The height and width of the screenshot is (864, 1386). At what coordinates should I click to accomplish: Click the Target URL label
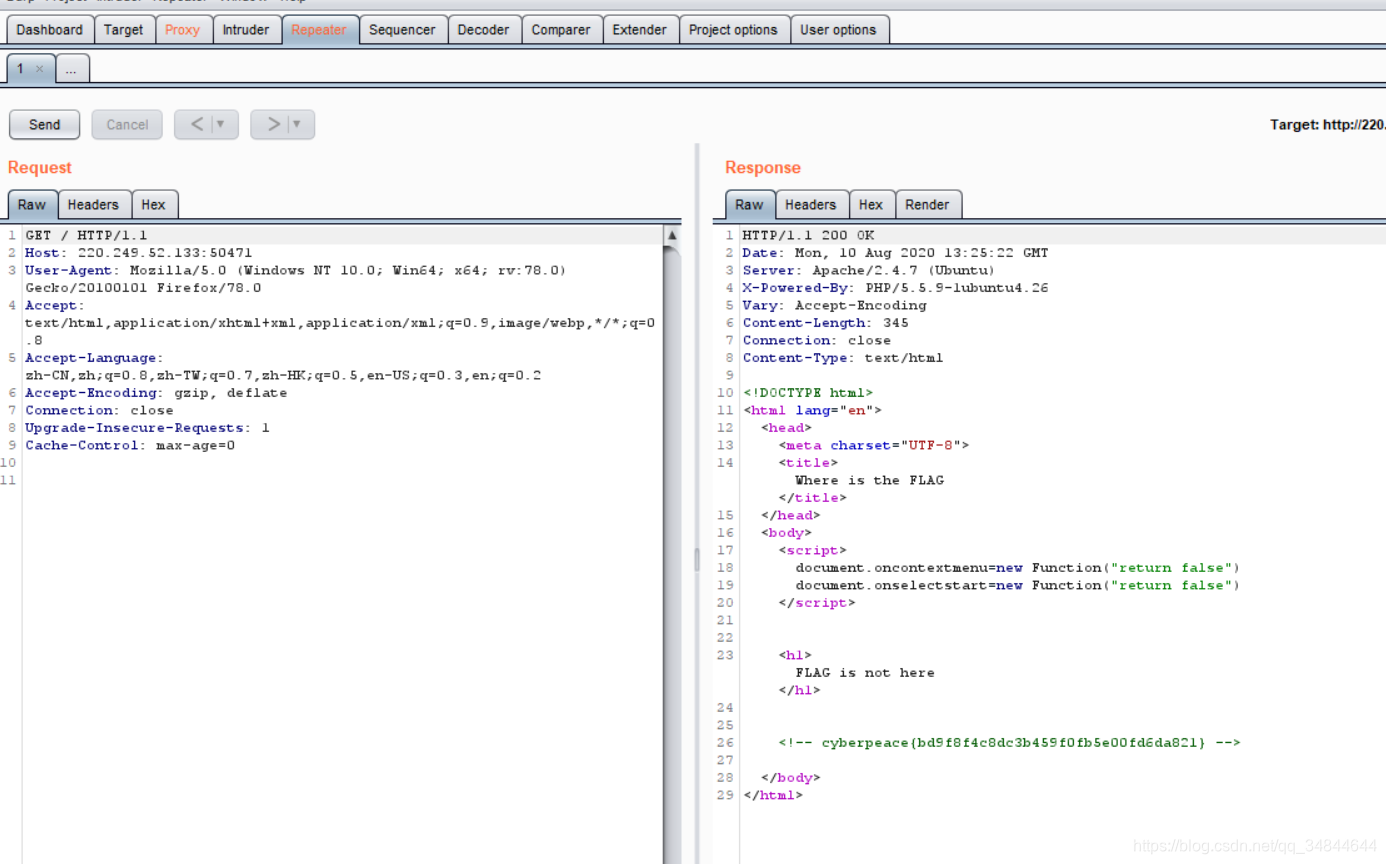point(1327,125)
